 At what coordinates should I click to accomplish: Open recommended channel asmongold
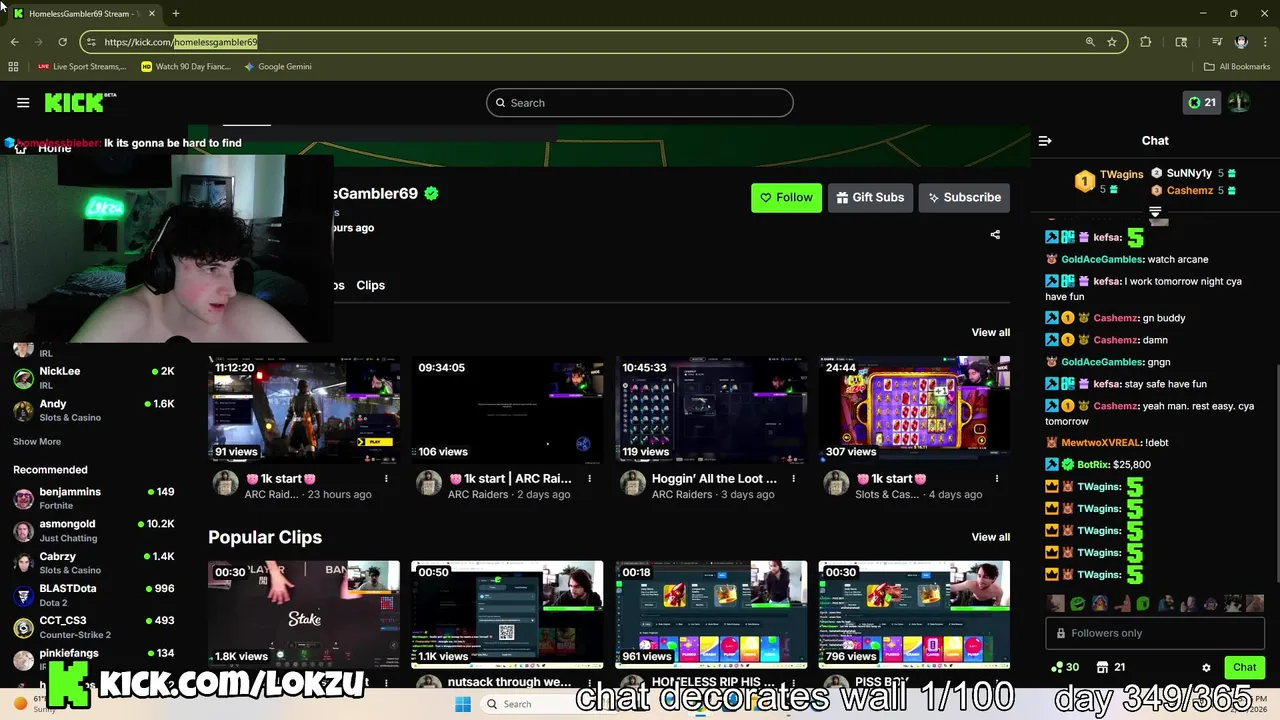pos(94,530)
